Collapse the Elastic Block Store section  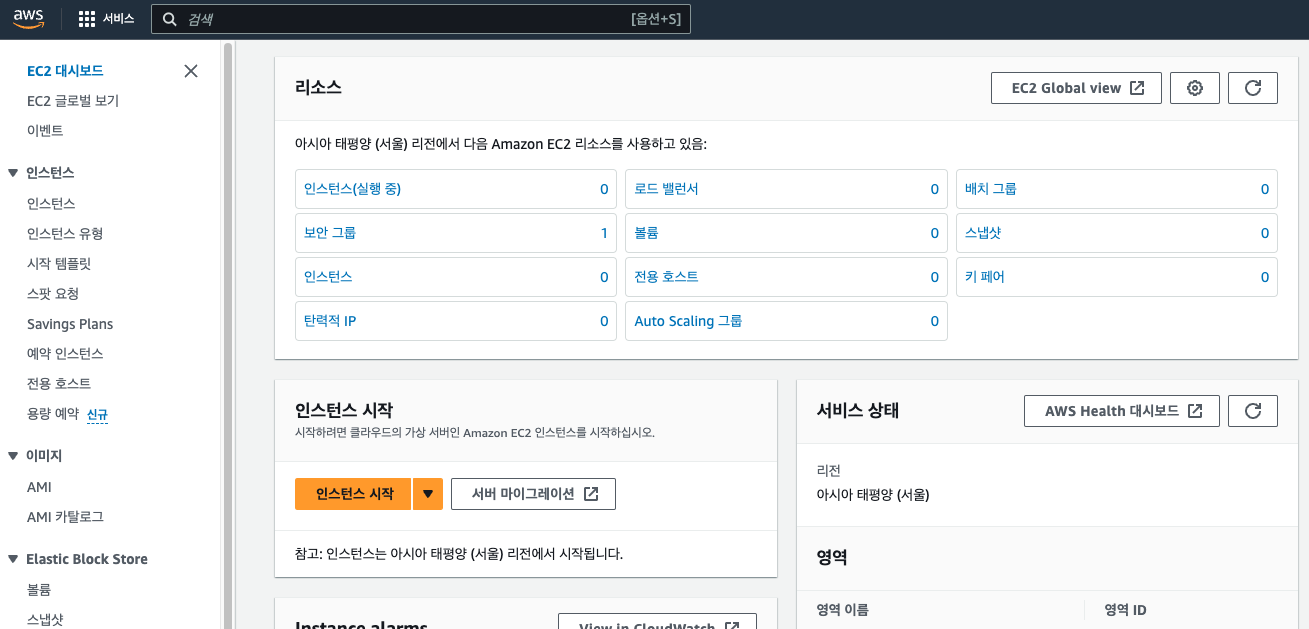click(13, 559)
